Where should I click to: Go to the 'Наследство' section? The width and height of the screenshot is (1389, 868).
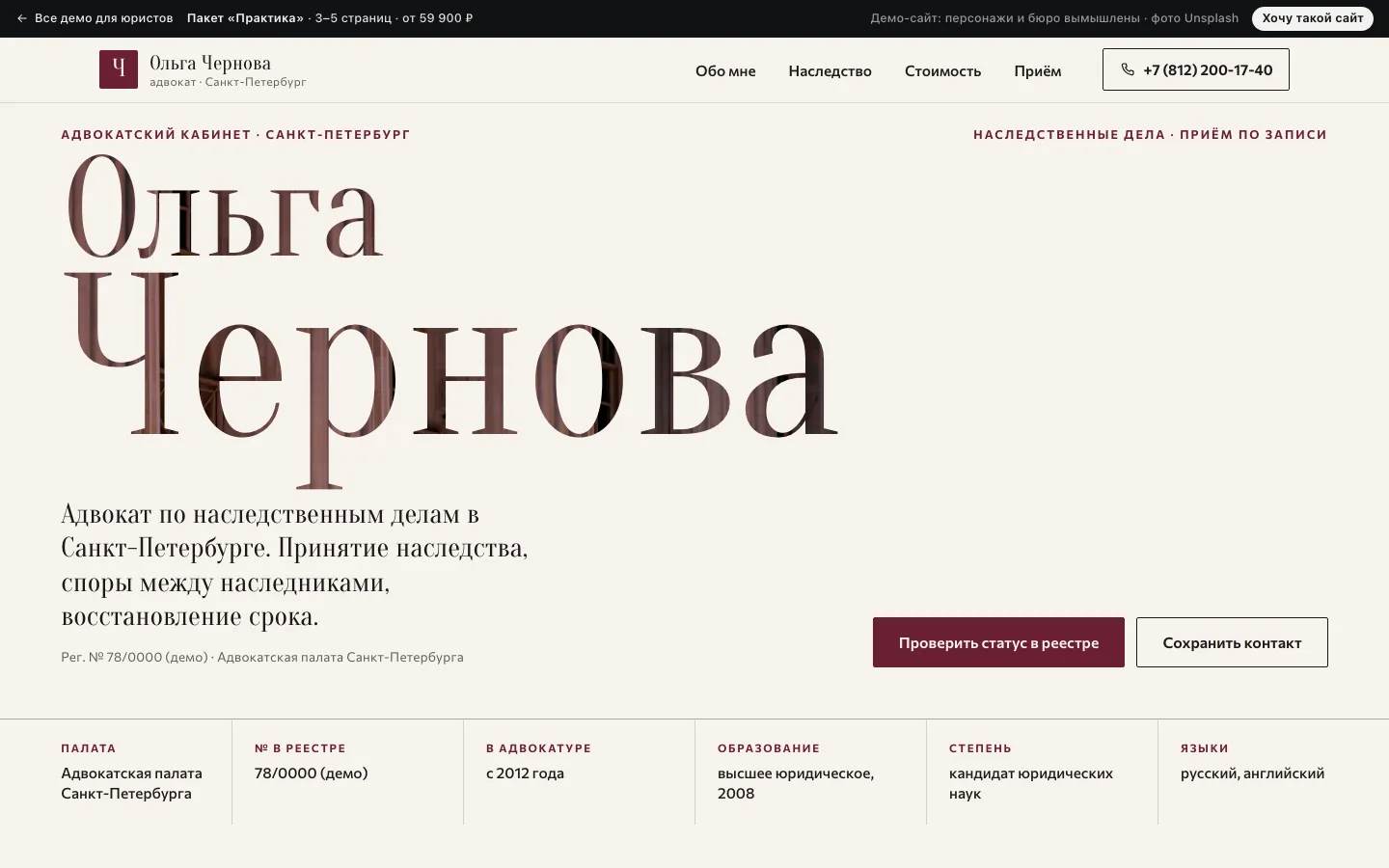pos(830,71)
